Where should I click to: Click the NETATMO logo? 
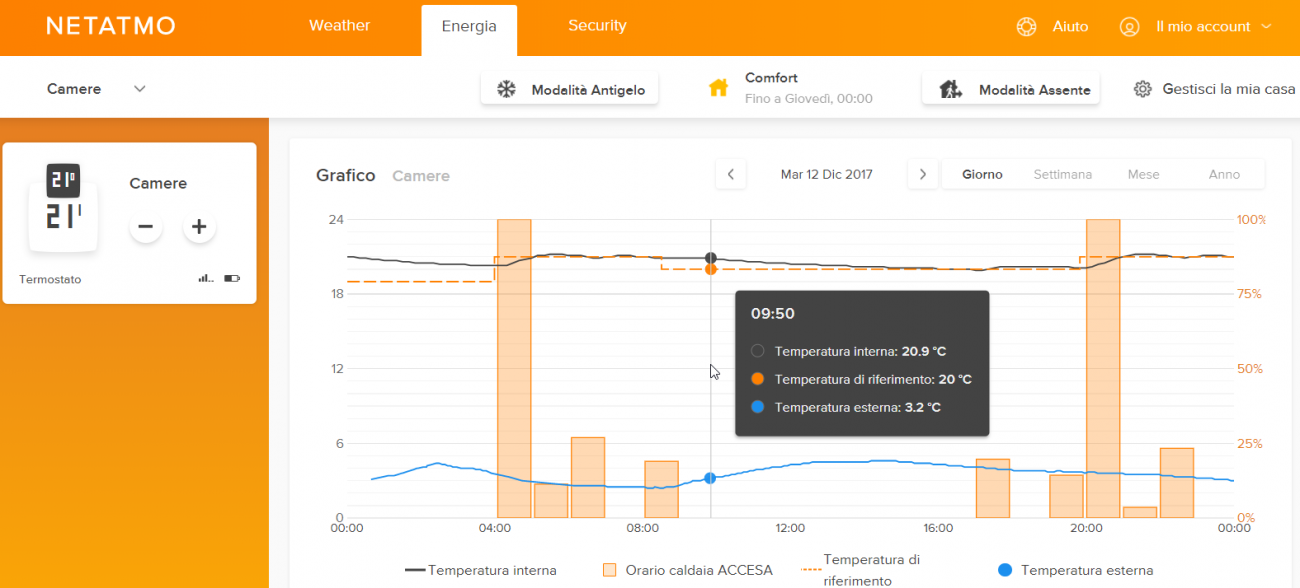(x=111, y=26)
